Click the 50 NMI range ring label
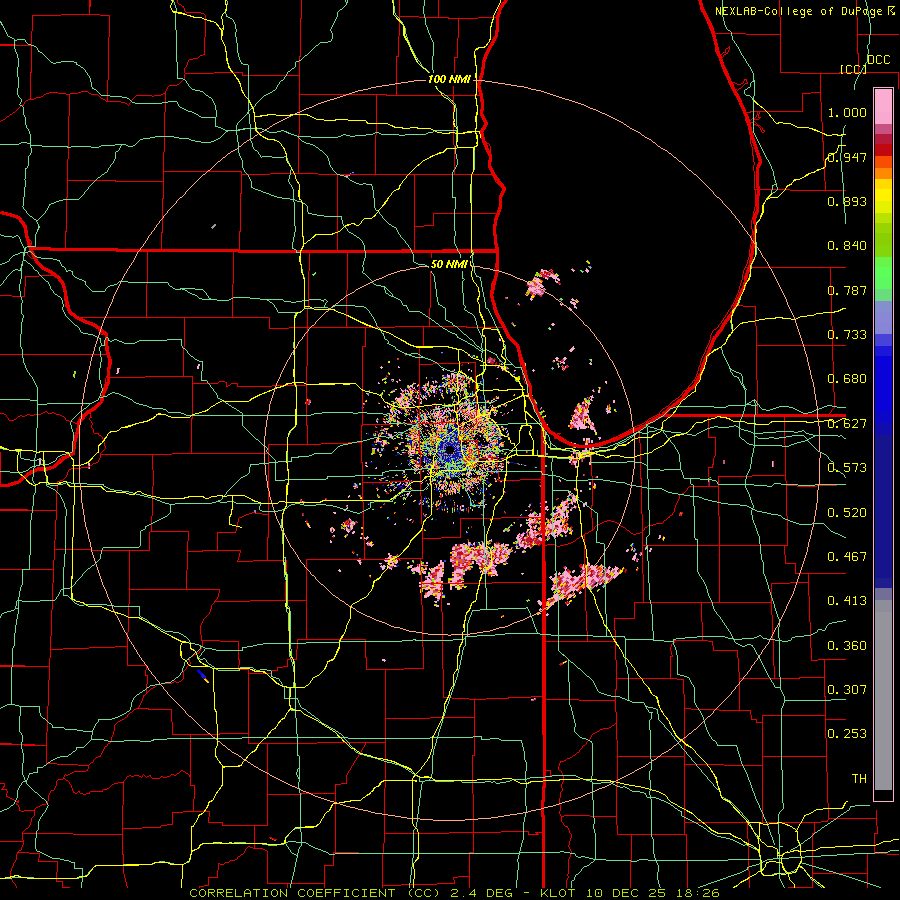900x900 pixels. point(449,264)
